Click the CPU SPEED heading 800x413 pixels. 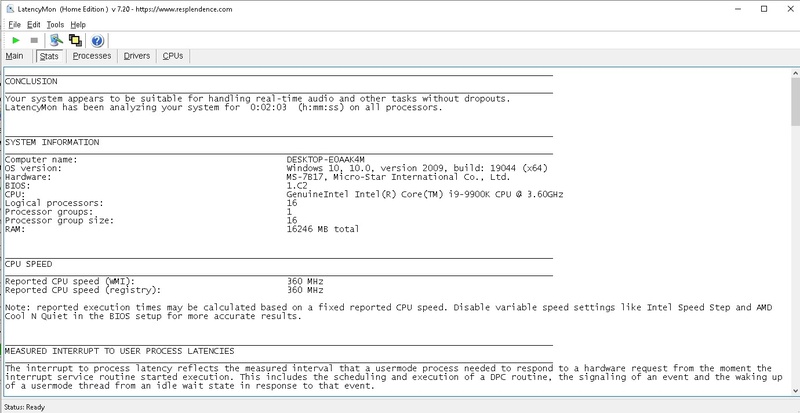coord(29,264)
